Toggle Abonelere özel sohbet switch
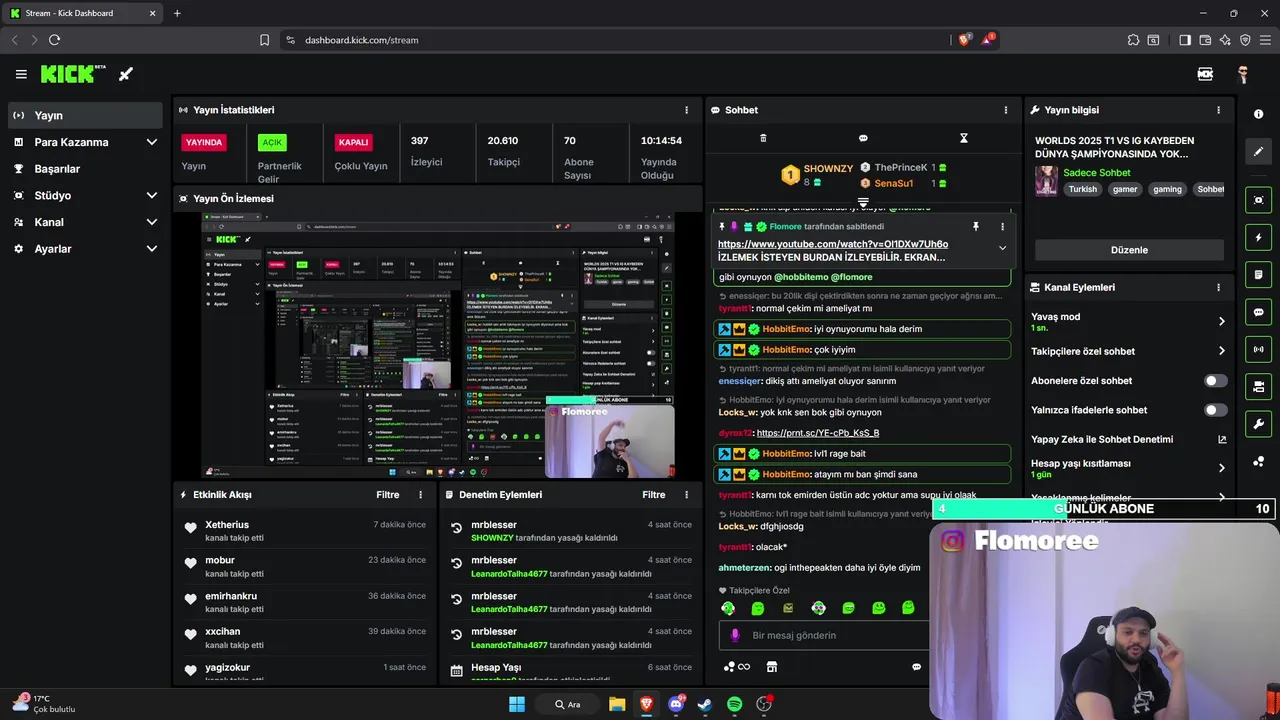The height and width of the screenshot is (720, 1280). 1216,381
